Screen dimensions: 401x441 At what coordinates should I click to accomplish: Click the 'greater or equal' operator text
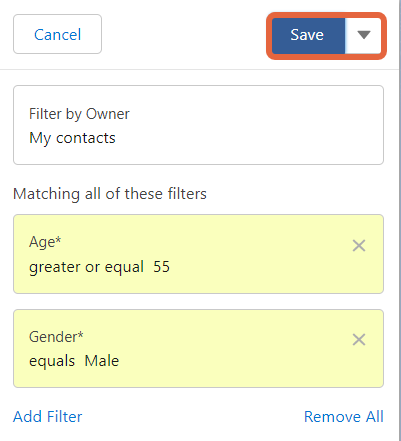86,267
